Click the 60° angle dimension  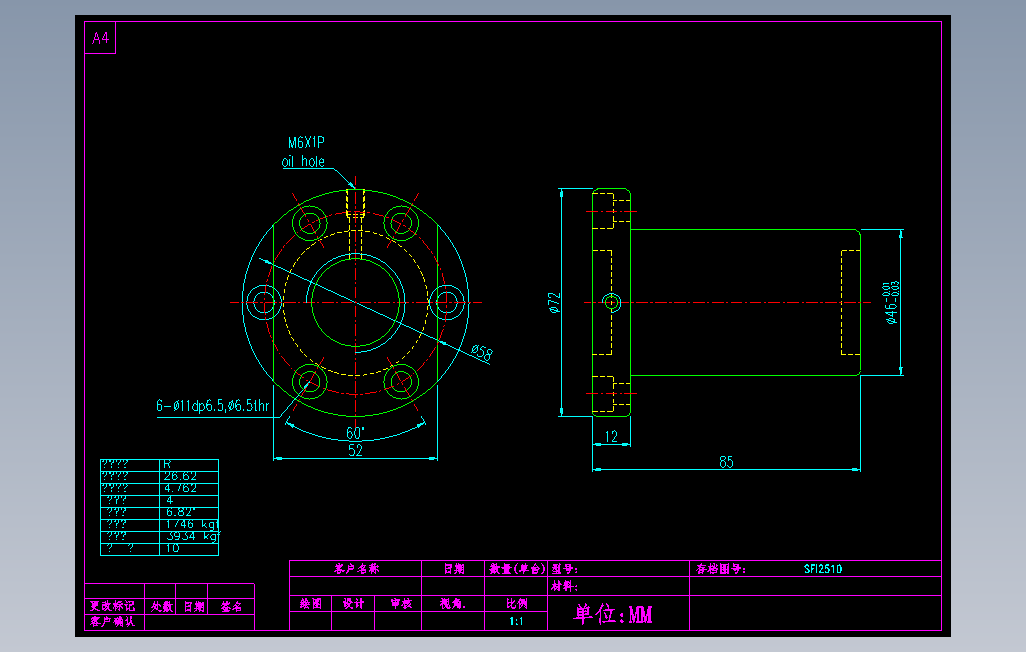click(x=355, y=433)
